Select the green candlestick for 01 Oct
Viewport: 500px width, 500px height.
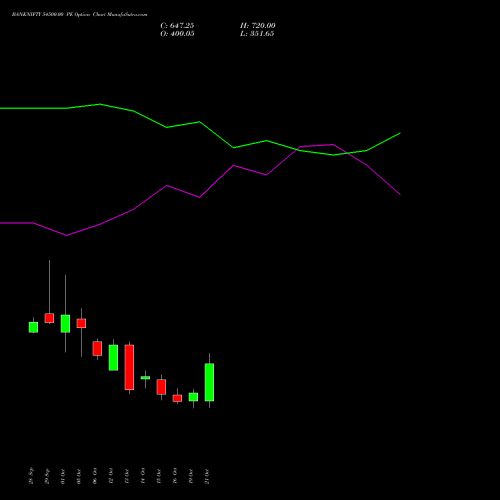click(x=65, y=324)
